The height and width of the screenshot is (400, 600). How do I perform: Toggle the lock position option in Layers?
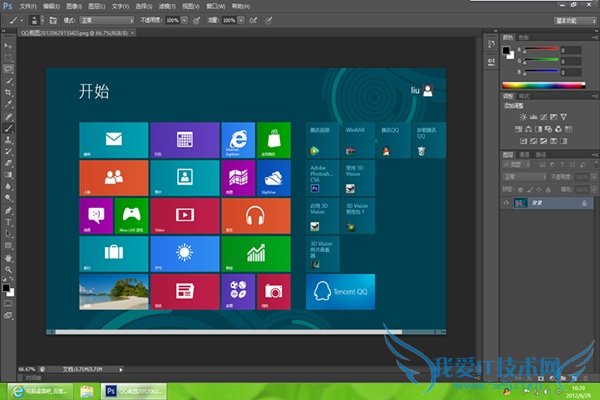pos(539,189)
